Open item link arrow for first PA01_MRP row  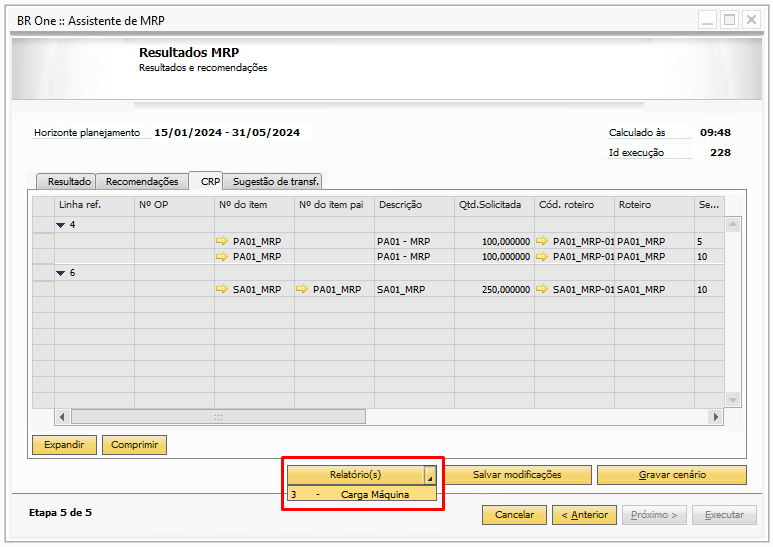tap(222, 241)
